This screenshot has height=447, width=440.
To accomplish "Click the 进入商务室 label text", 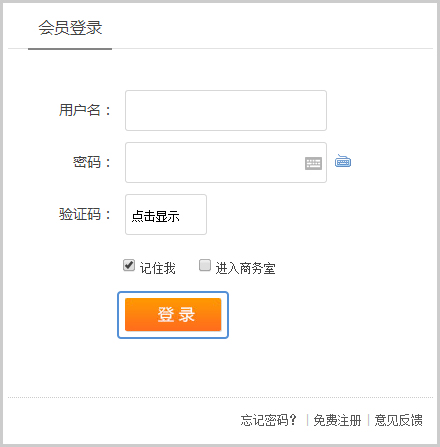I will pyautogui.click(x=246, y=268).
